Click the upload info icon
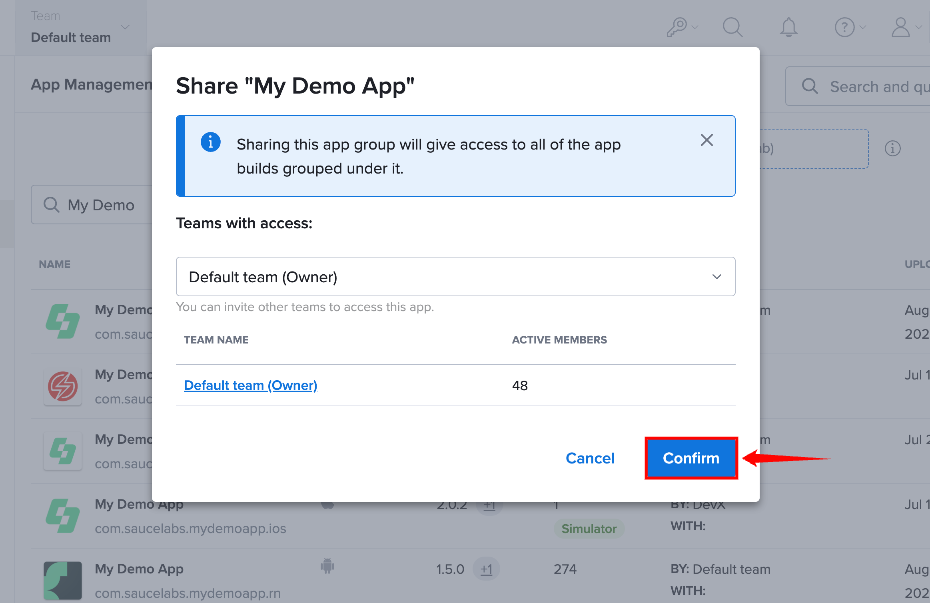Viewport: 930px width, 603px height. [893, 148]
